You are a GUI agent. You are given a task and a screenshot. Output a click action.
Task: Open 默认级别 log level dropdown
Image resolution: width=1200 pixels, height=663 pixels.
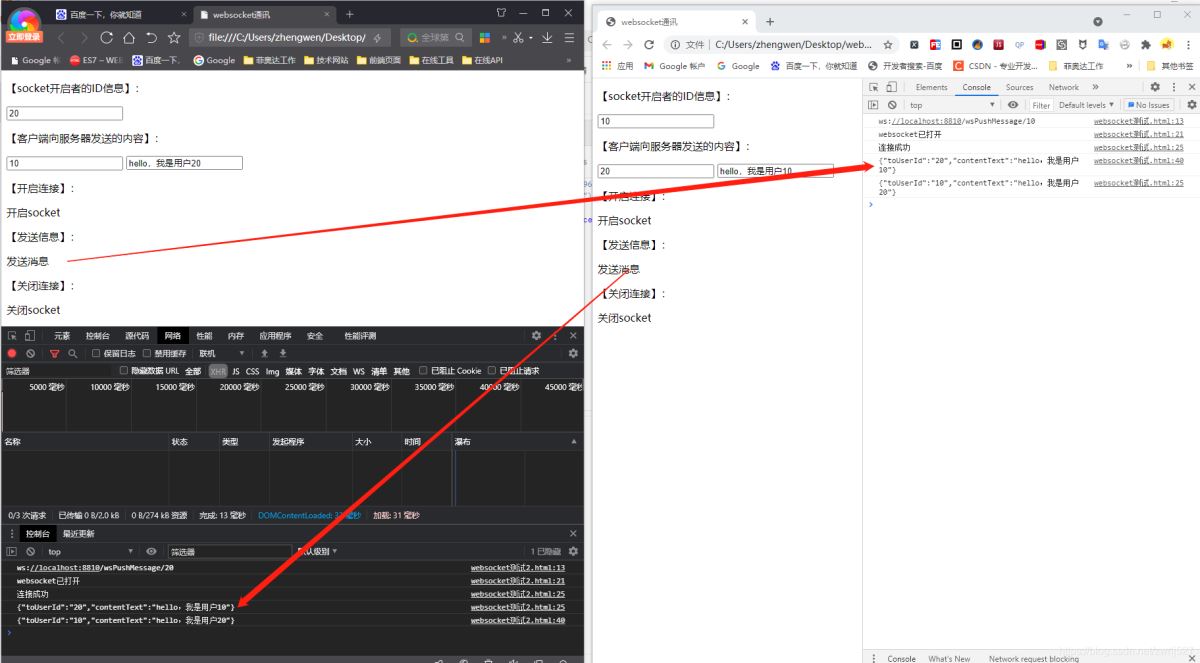(316, 551)
